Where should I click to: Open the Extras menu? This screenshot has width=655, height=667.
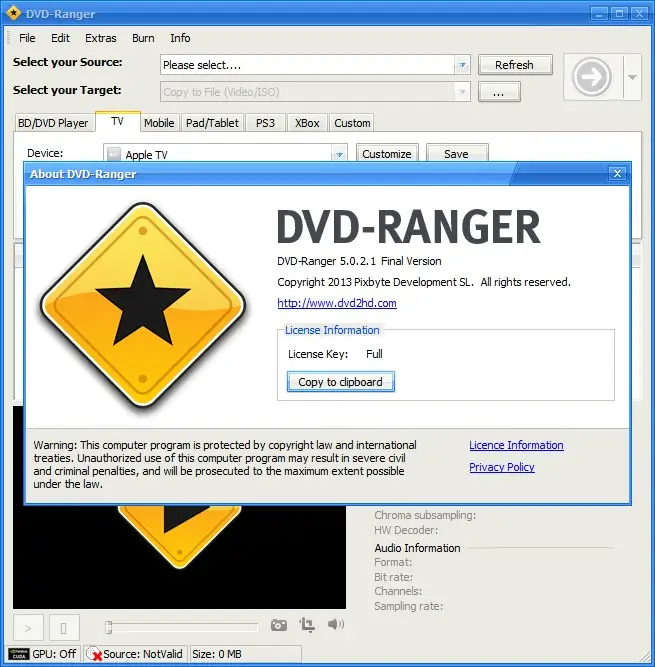coord(100,38)
